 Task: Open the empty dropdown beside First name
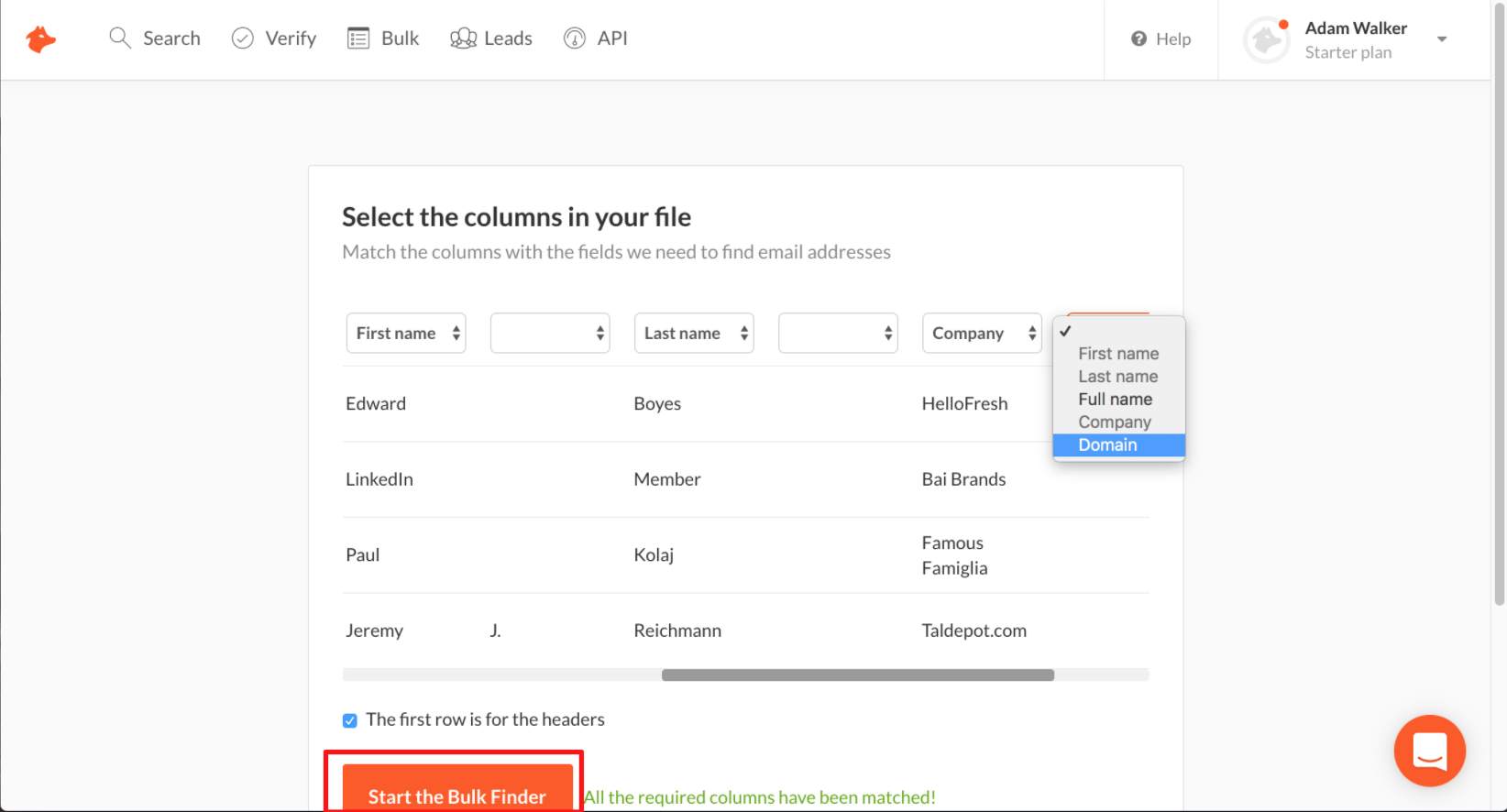click(x=550, y=334)
